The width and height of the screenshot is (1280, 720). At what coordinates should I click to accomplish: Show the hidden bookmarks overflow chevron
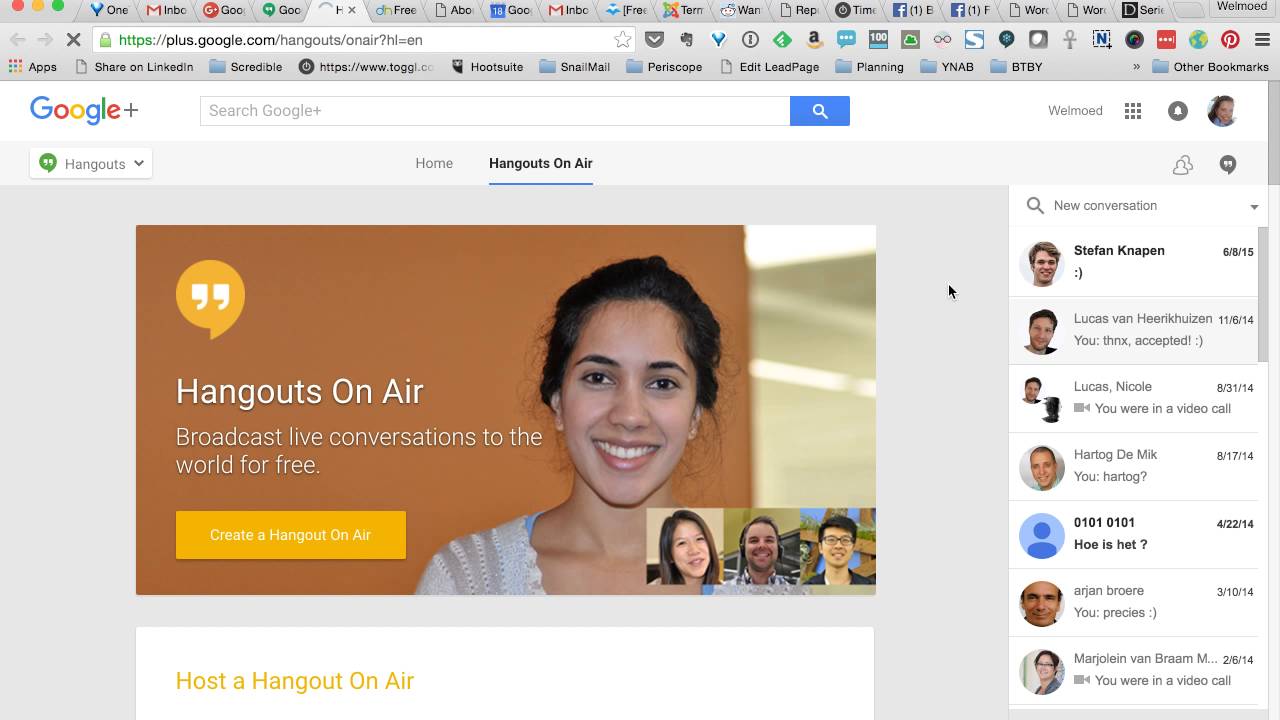(x=1136, y=67)
